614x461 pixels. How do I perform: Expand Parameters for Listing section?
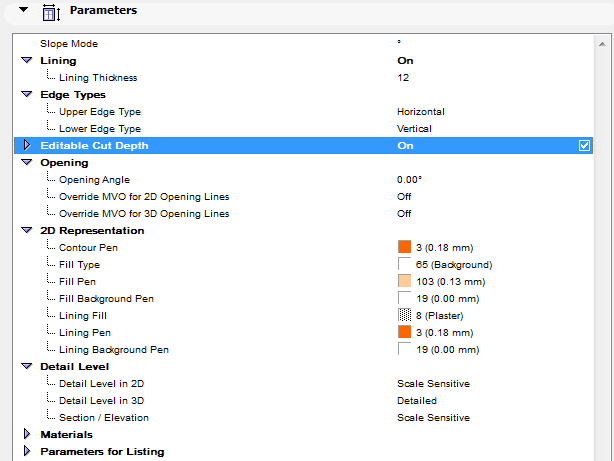[x=27, y=452]
